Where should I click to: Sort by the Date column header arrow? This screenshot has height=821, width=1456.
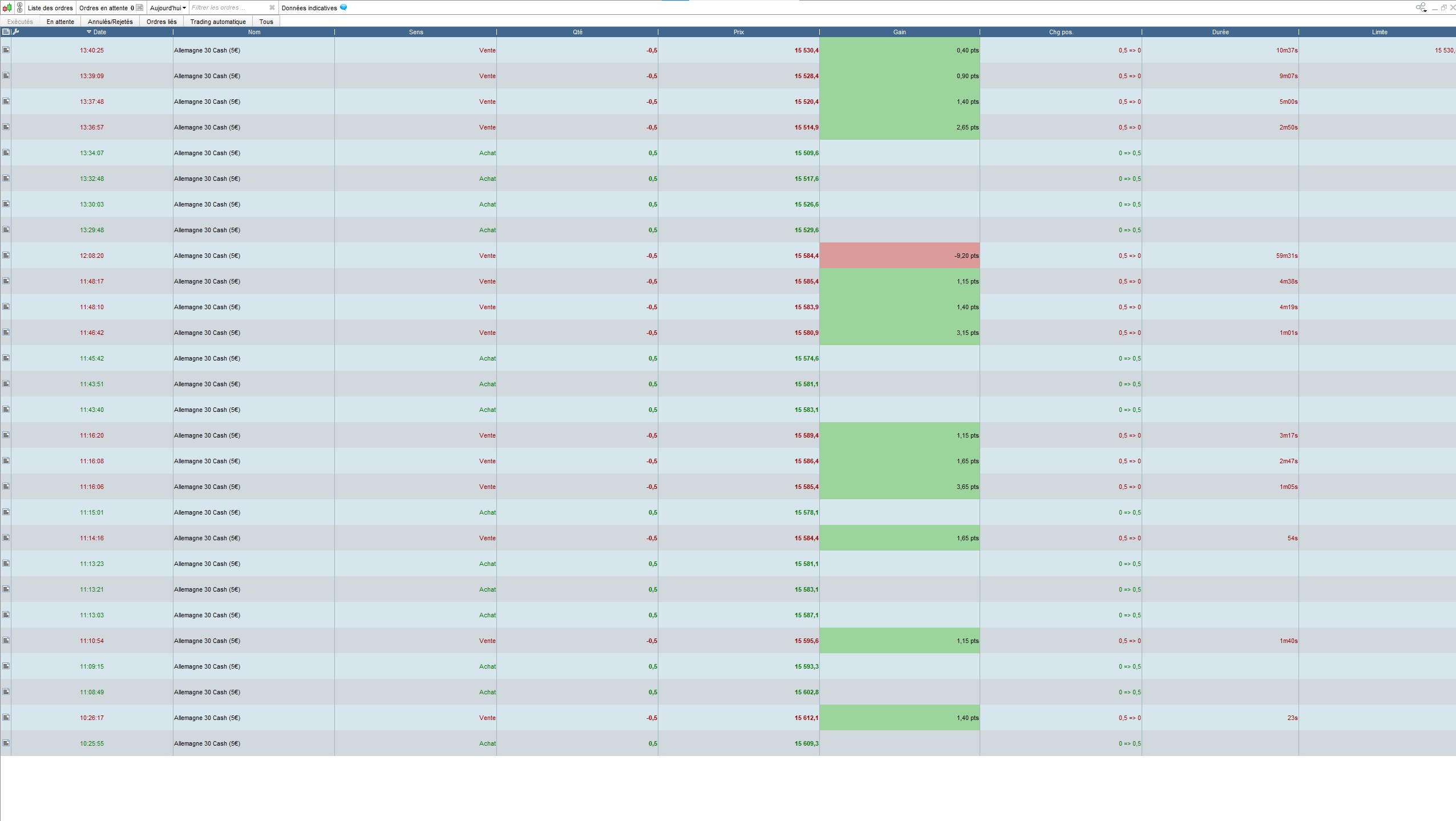(89, 32)
